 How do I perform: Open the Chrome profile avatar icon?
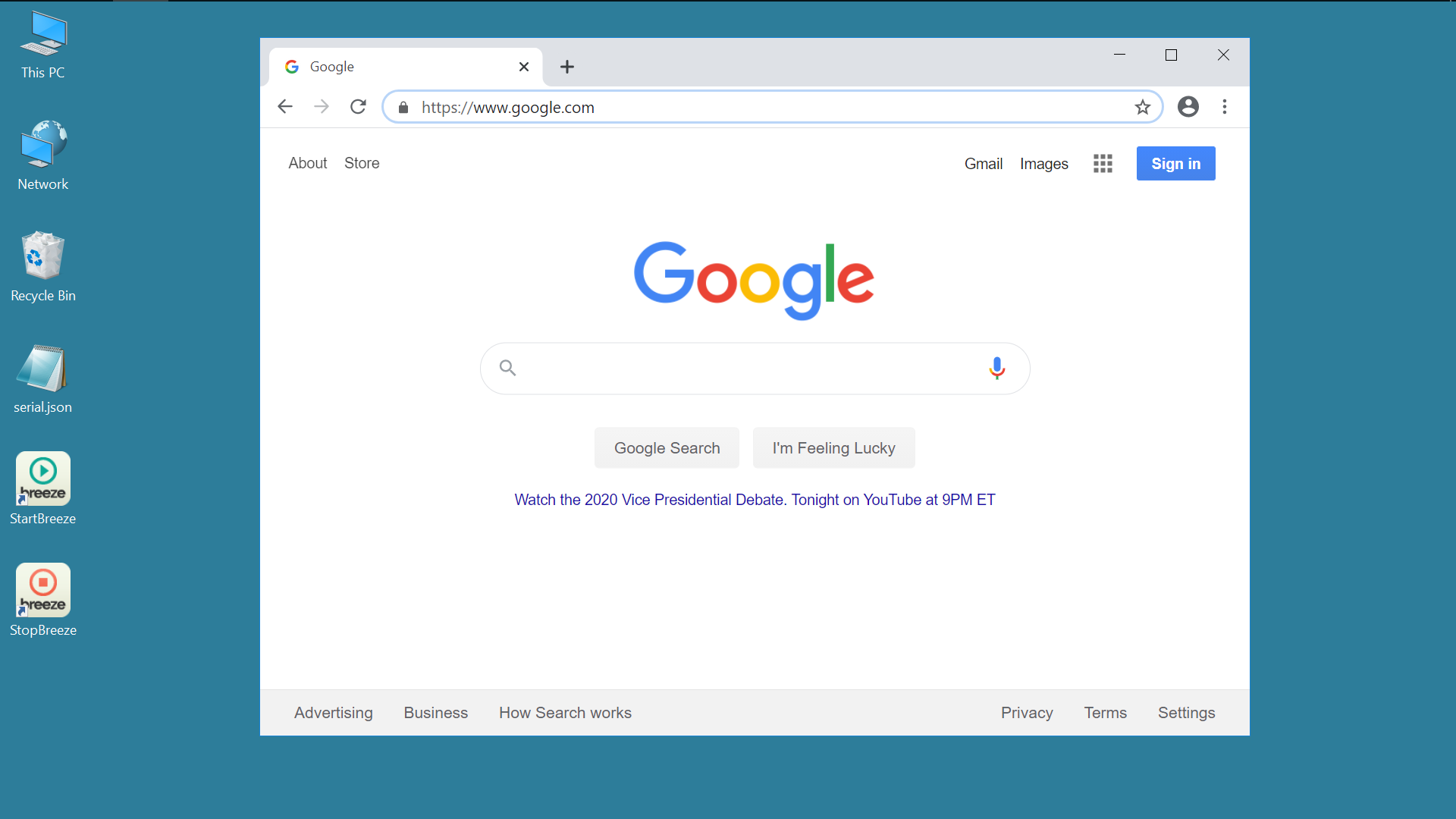pos(1188,107)
